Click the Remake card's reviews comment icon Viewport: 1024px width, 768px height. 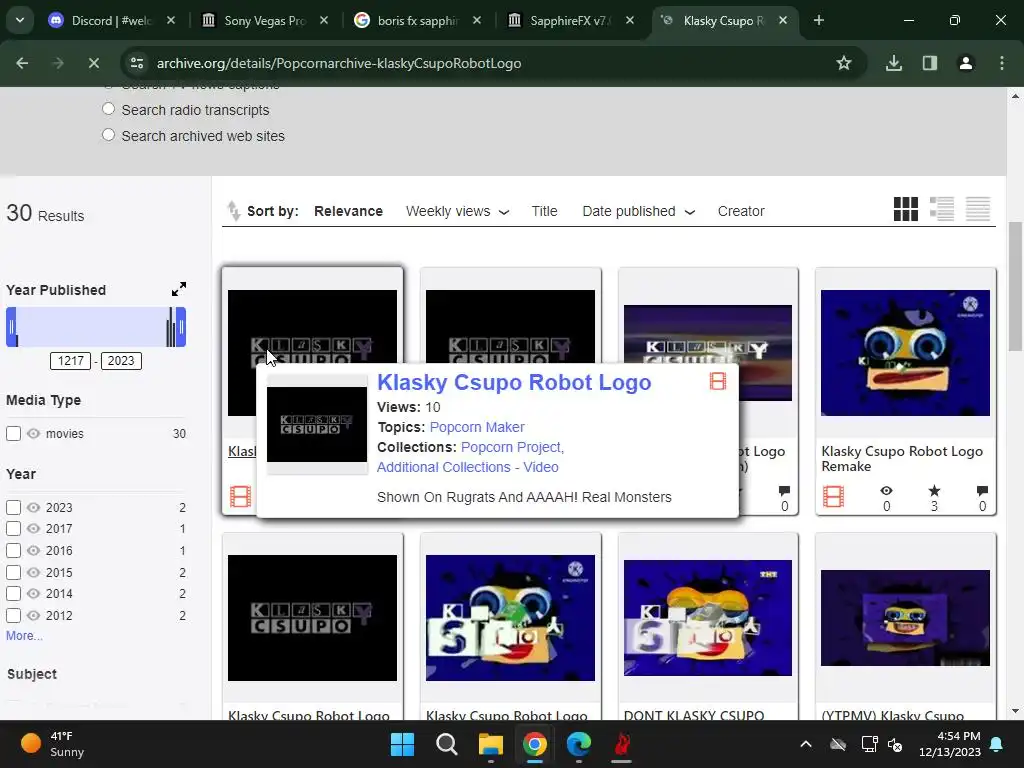point(982,490)
